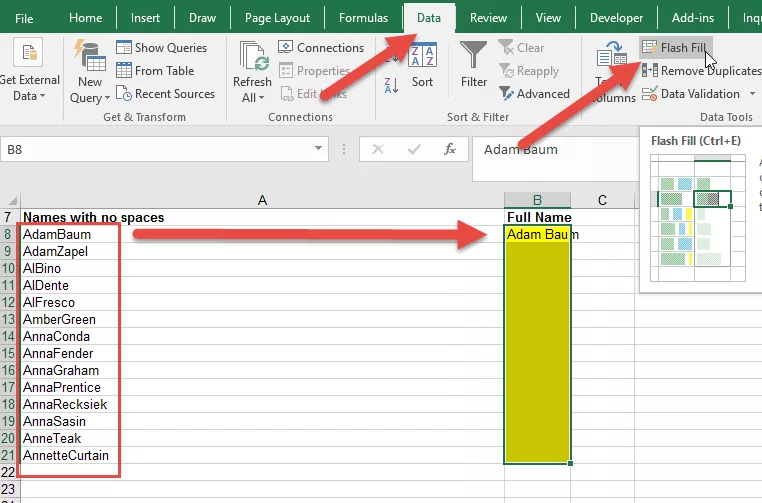Select cell containing AnnaConda
The width and height of the screenshot is (762, 503).
[262, 336]
